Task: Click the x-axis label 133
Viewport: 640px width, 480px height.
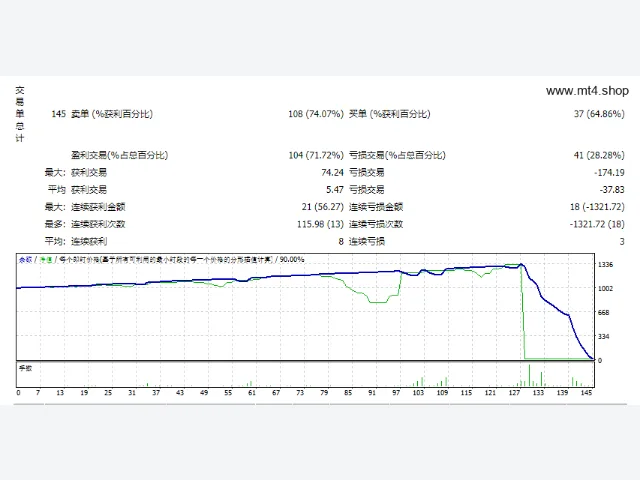Action: (x=538, y=393)
